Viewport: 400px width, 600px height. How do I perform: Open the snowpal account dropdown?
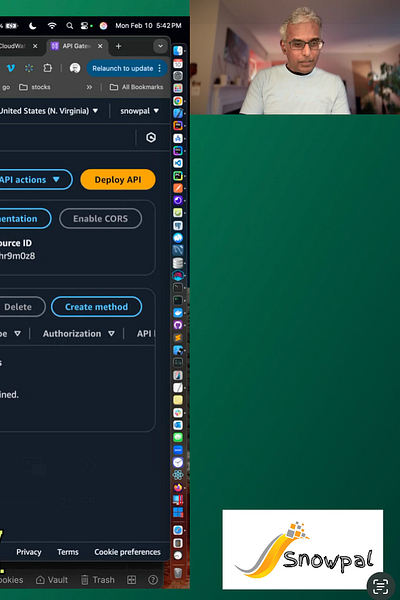click(139, 111)
